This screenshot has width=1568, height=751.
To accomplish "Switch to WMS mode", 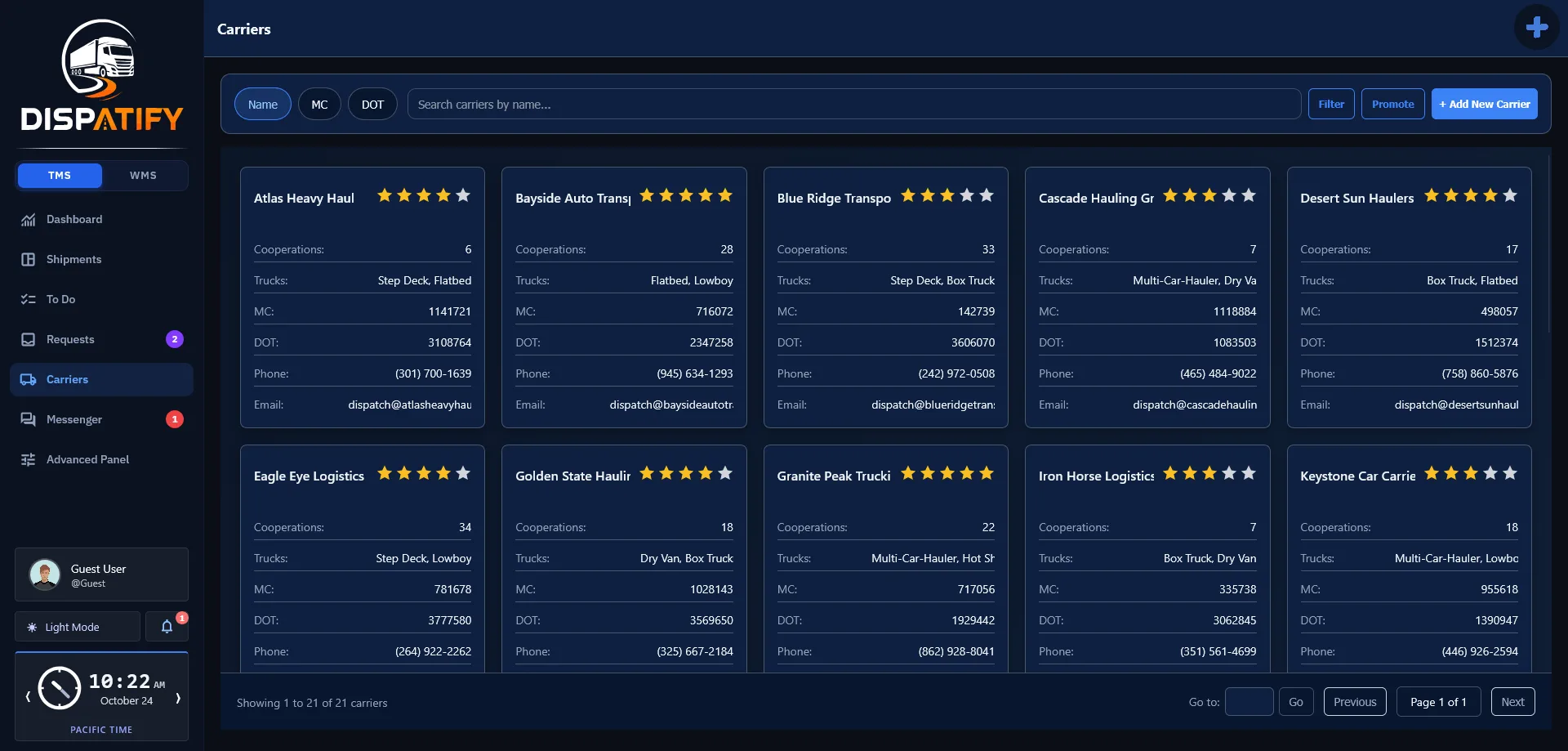I will 143,176.
